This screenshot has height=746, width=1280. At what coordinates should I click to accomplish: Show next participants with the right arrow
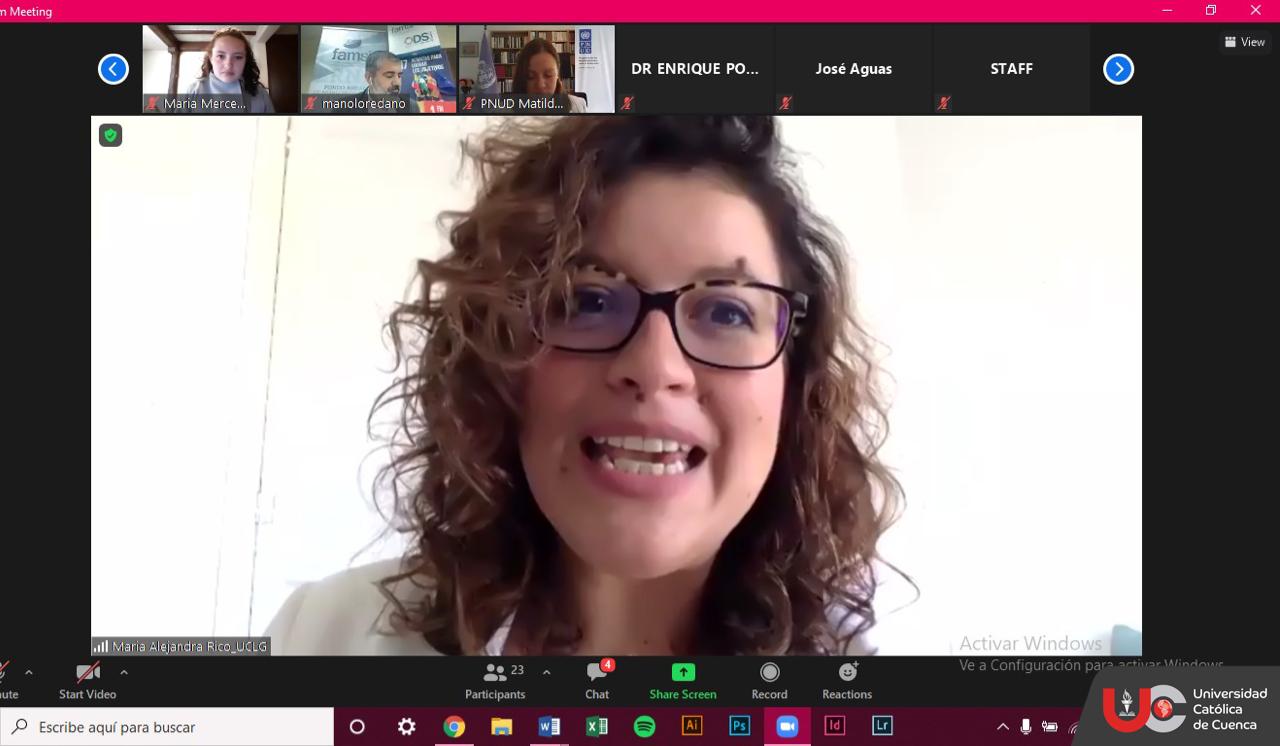[1118, 69]
